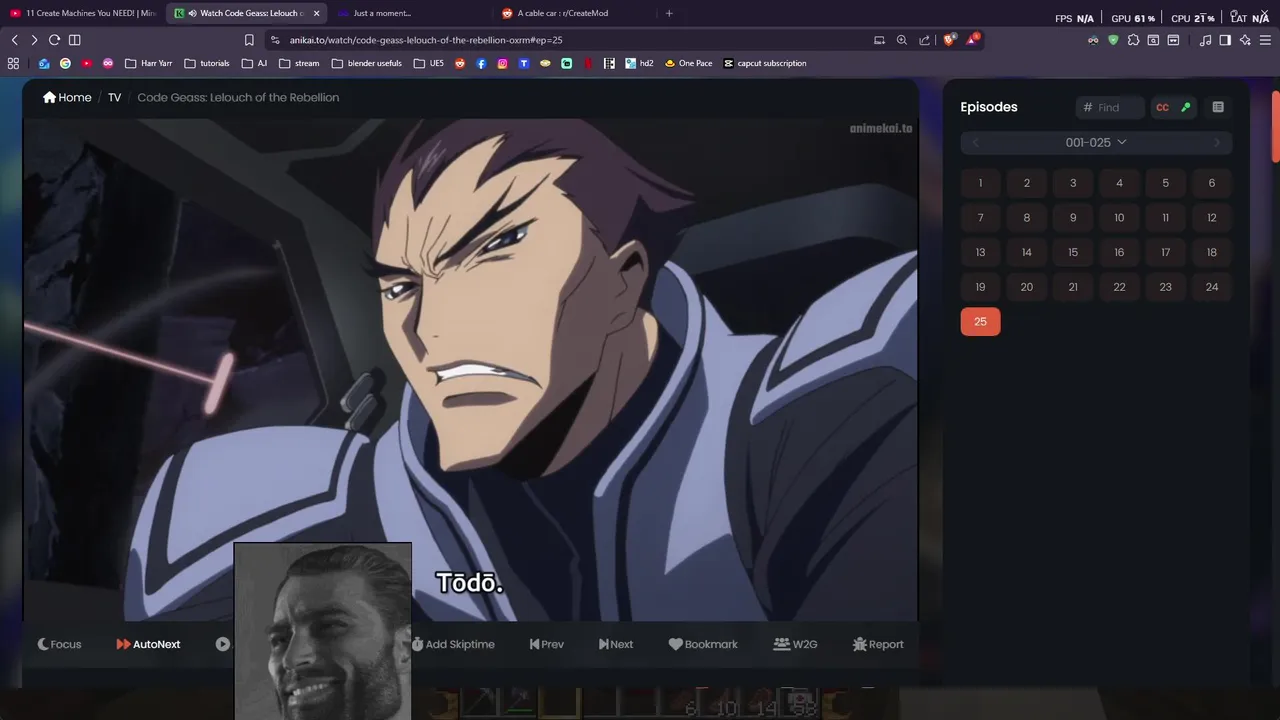1280x720 pixels.
Task: Select episode 17 in the Episodes grid
Action: (1165, 252)
